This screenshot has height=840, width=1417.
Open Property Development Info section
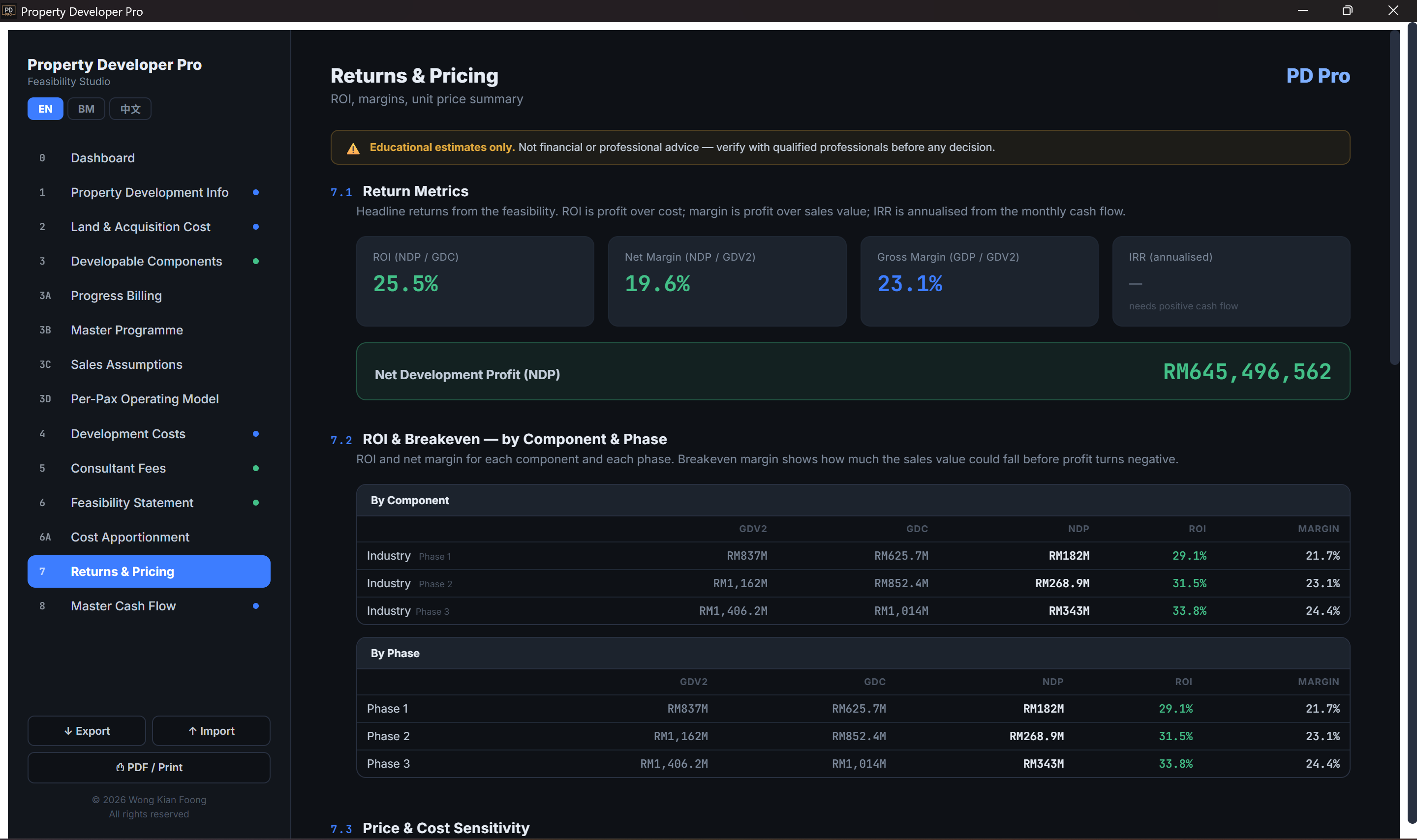pyautogui.click(x=149, y=192)
